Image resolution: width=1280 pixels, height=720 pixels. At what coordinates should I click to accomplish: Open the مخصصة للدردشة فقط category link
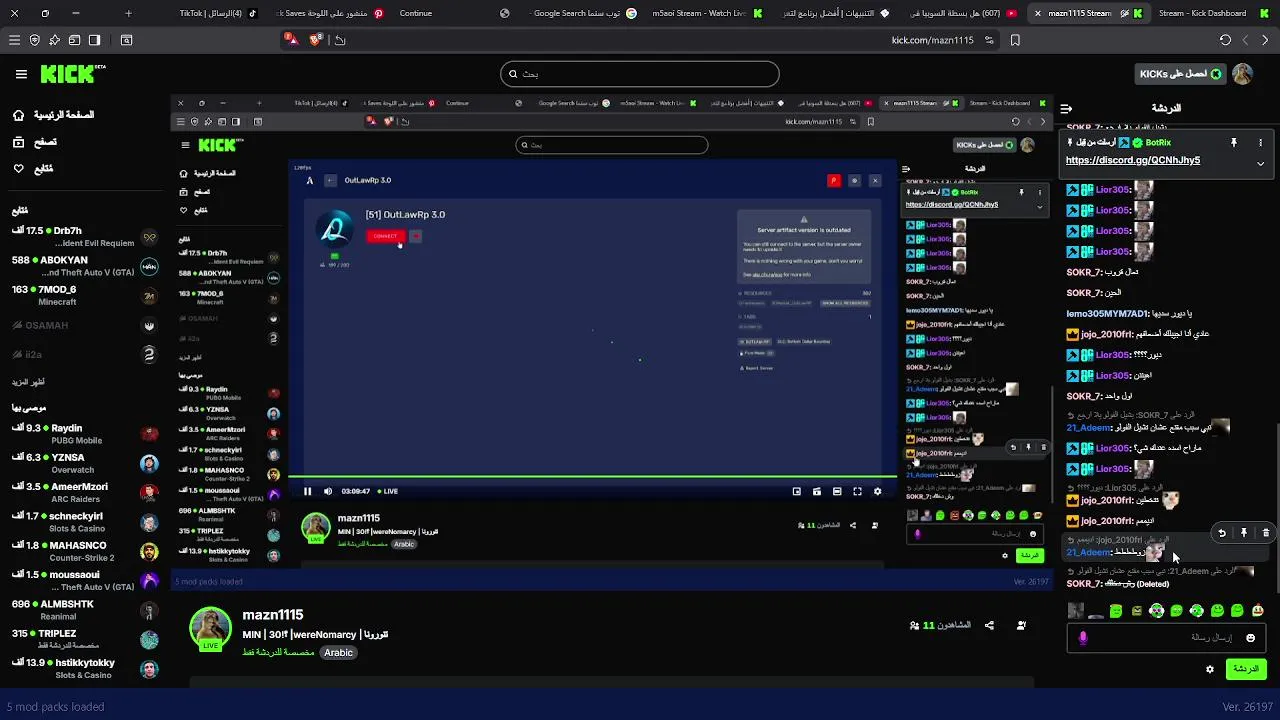pos(278,653)
